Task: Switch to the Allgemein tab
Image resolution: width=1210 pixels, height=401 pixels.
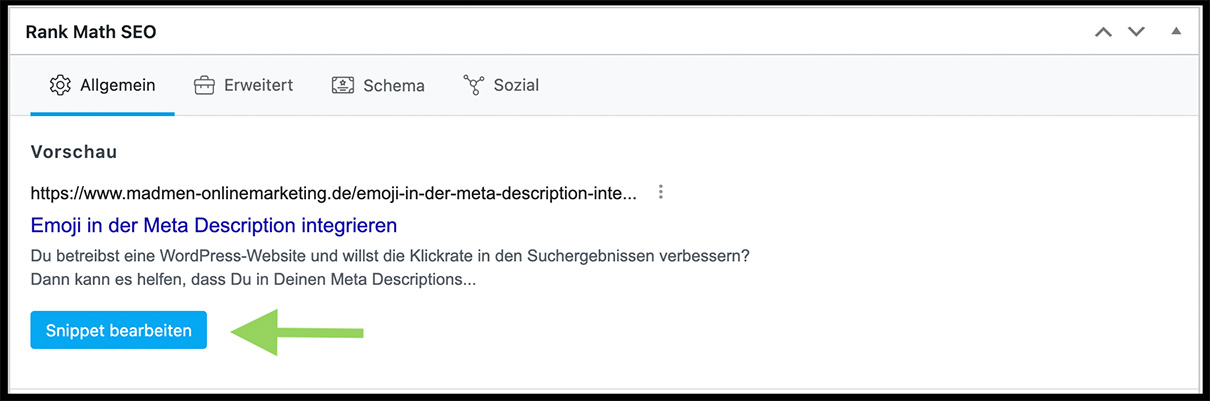Action: tap(117, 85)
